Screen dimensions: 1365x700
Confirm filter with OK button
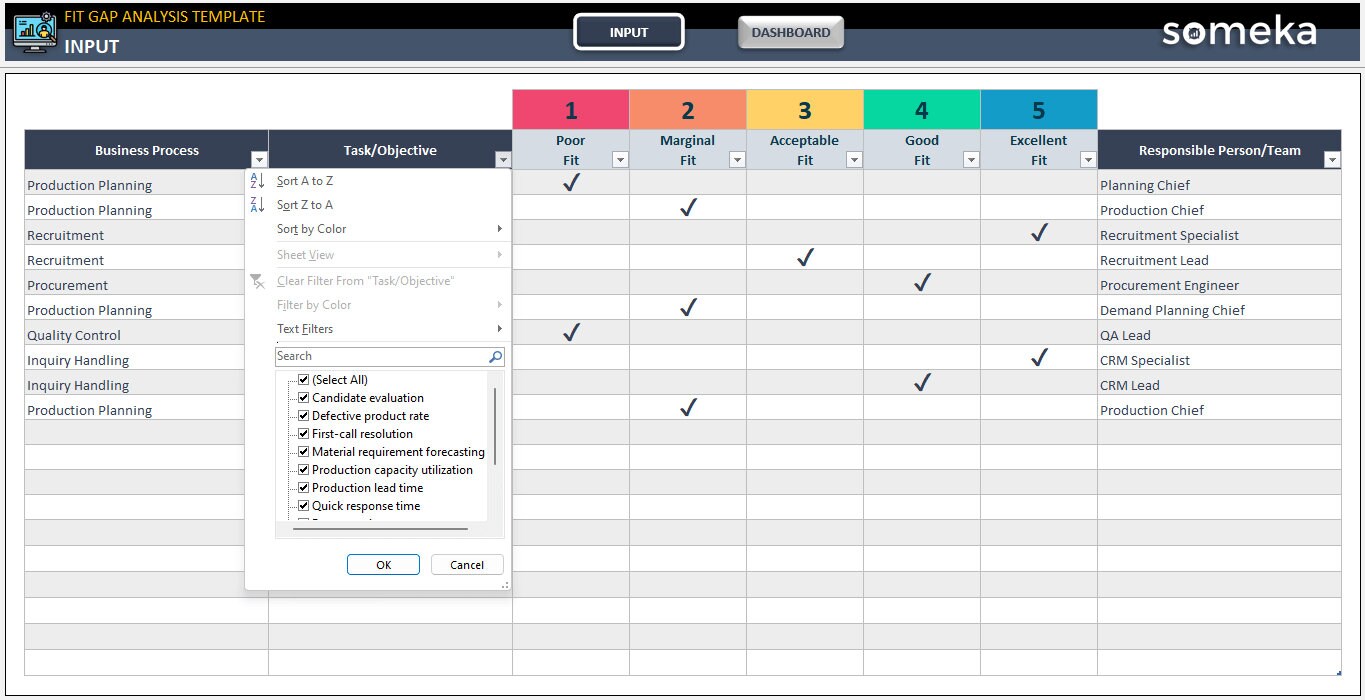383,565
